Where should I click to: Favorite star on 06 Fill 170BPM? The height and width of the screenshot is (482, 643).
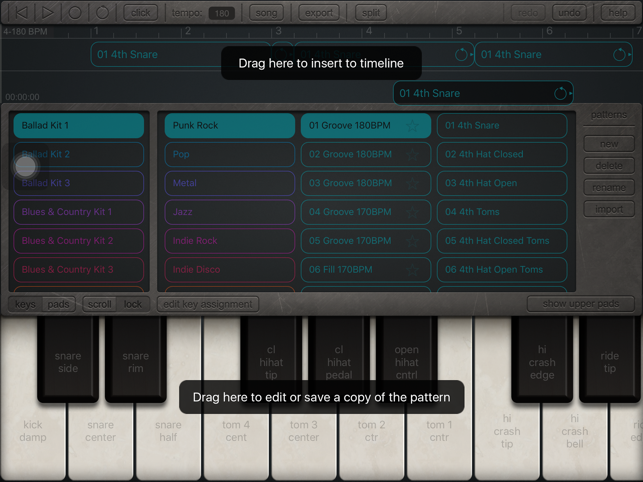[412, 270]
